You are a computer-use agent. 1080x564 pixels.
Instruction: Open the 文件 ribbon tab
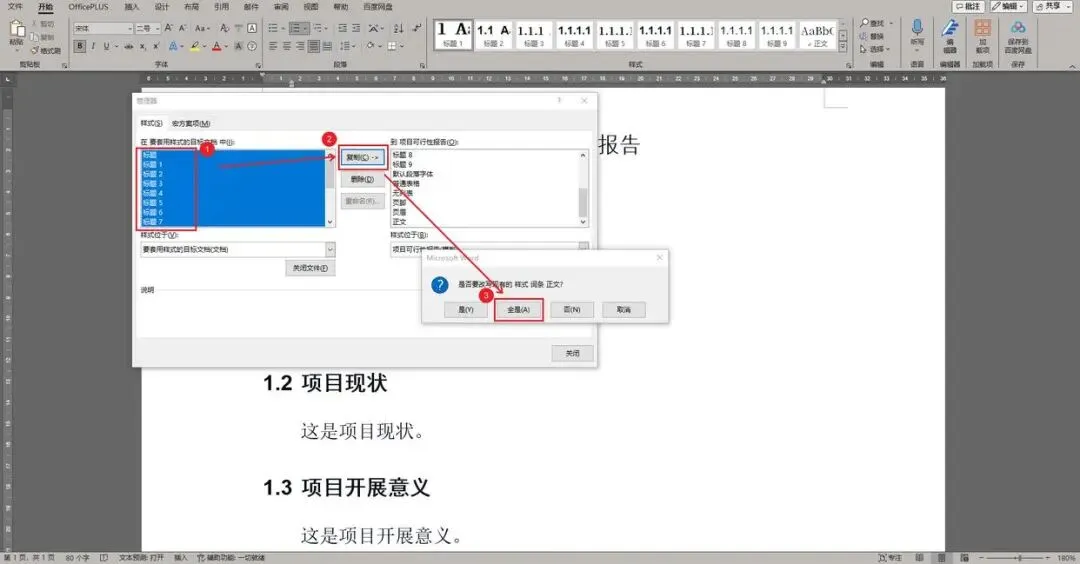tap(15, 6)
